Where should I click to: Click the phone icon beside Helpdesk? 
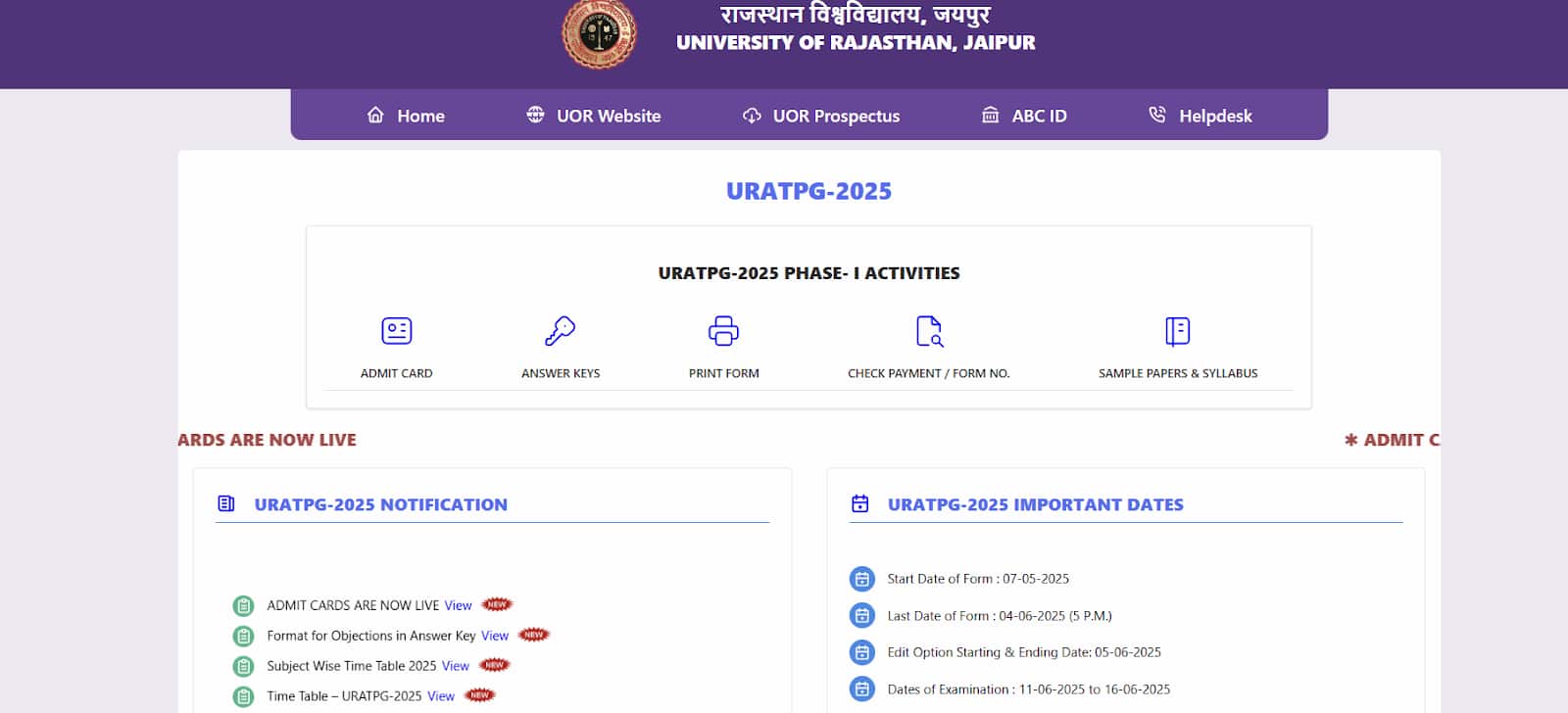tap(1157, 115)
